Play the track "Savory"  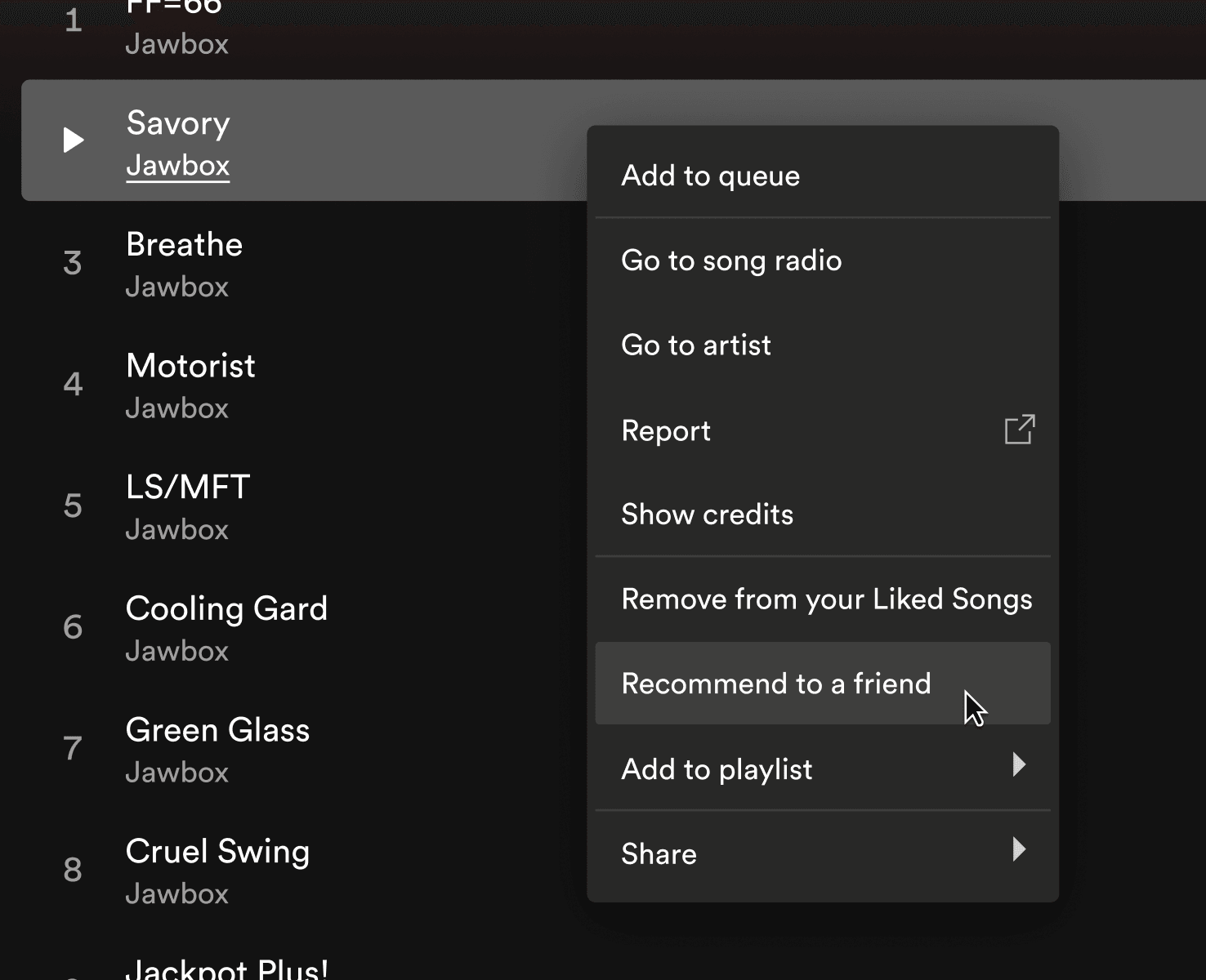72,140
